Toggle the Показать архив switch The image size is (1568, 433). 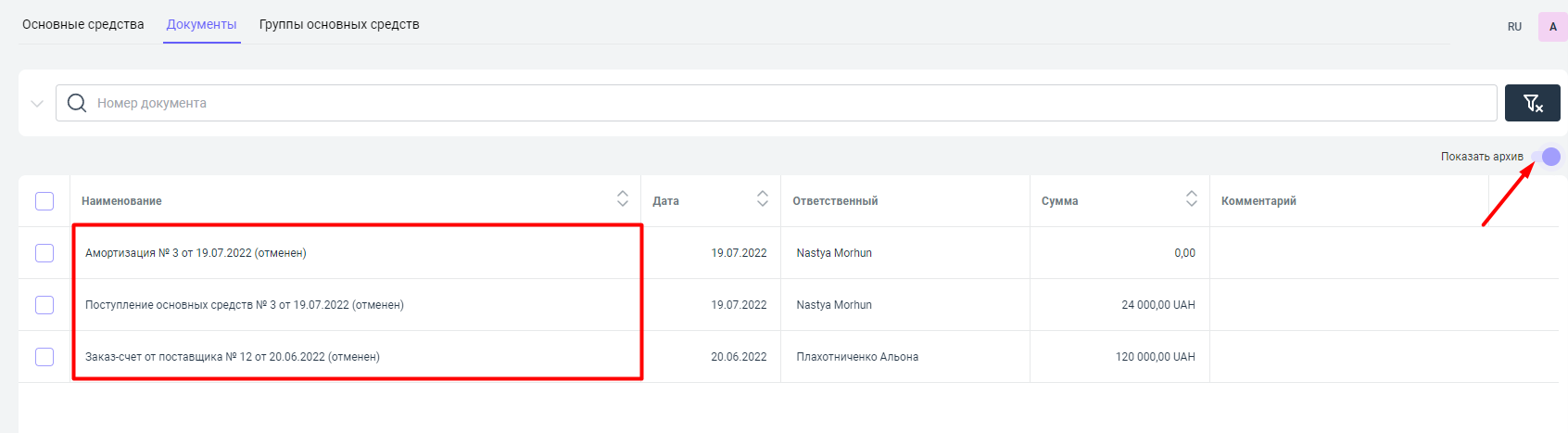tap(1546, 157)
